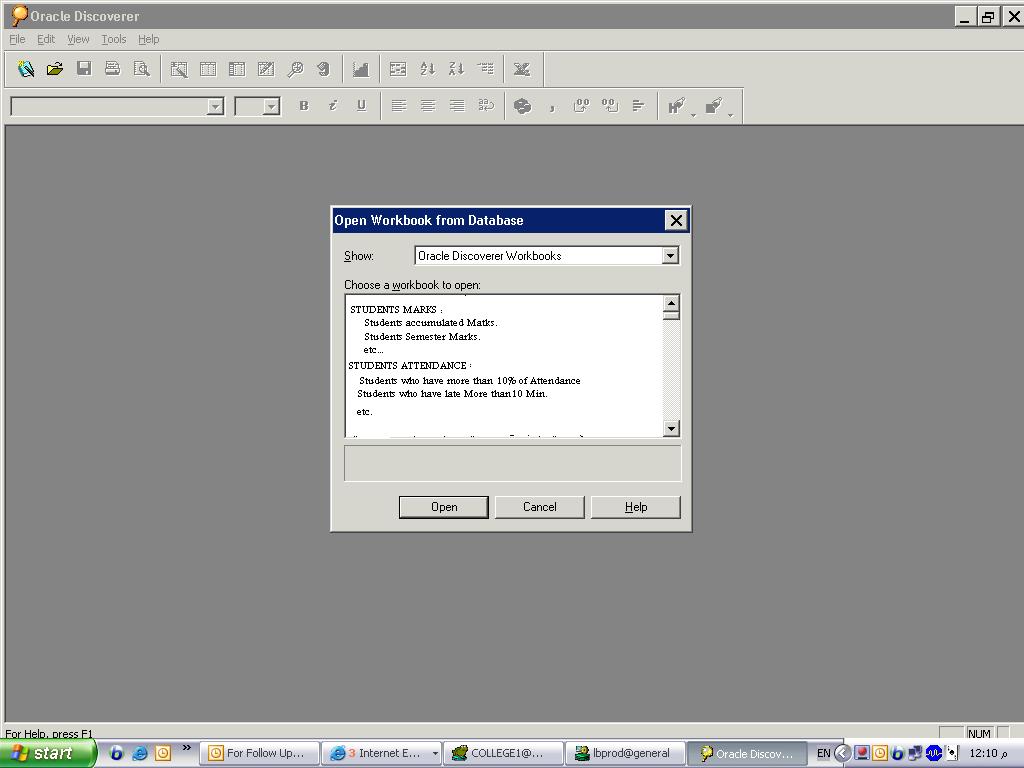Select 'Students Semester Marks.' workbook
Screen dimensions: 1024x768
point(422,337)
